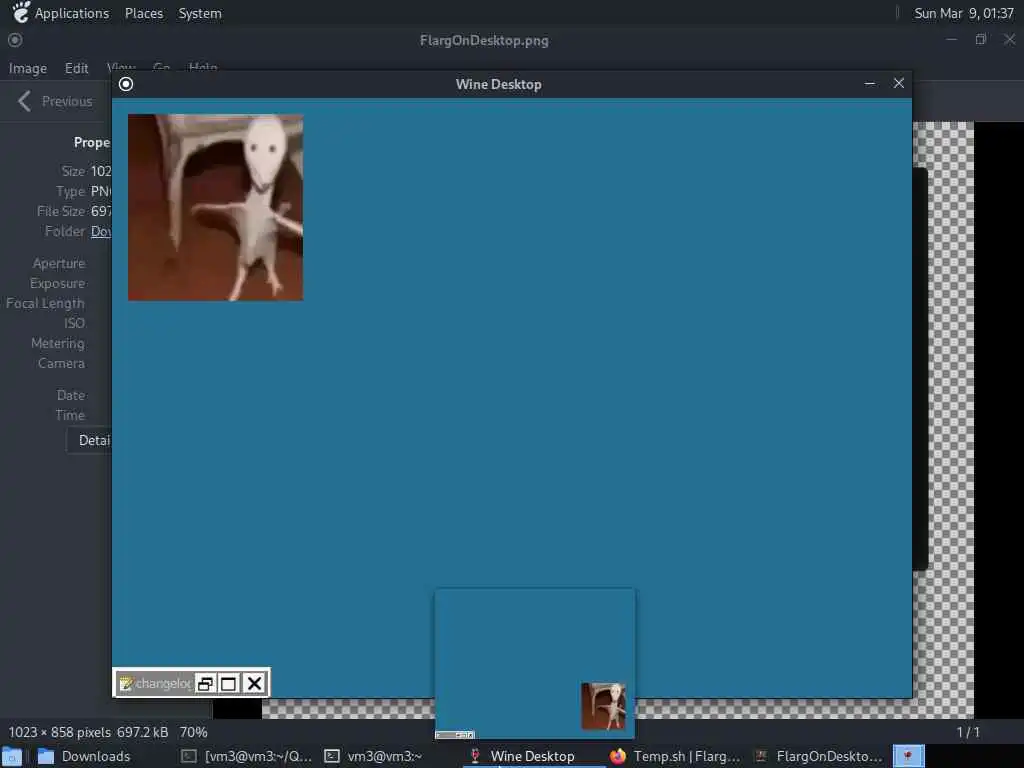Open the System menu

click(x=200, y=13)
